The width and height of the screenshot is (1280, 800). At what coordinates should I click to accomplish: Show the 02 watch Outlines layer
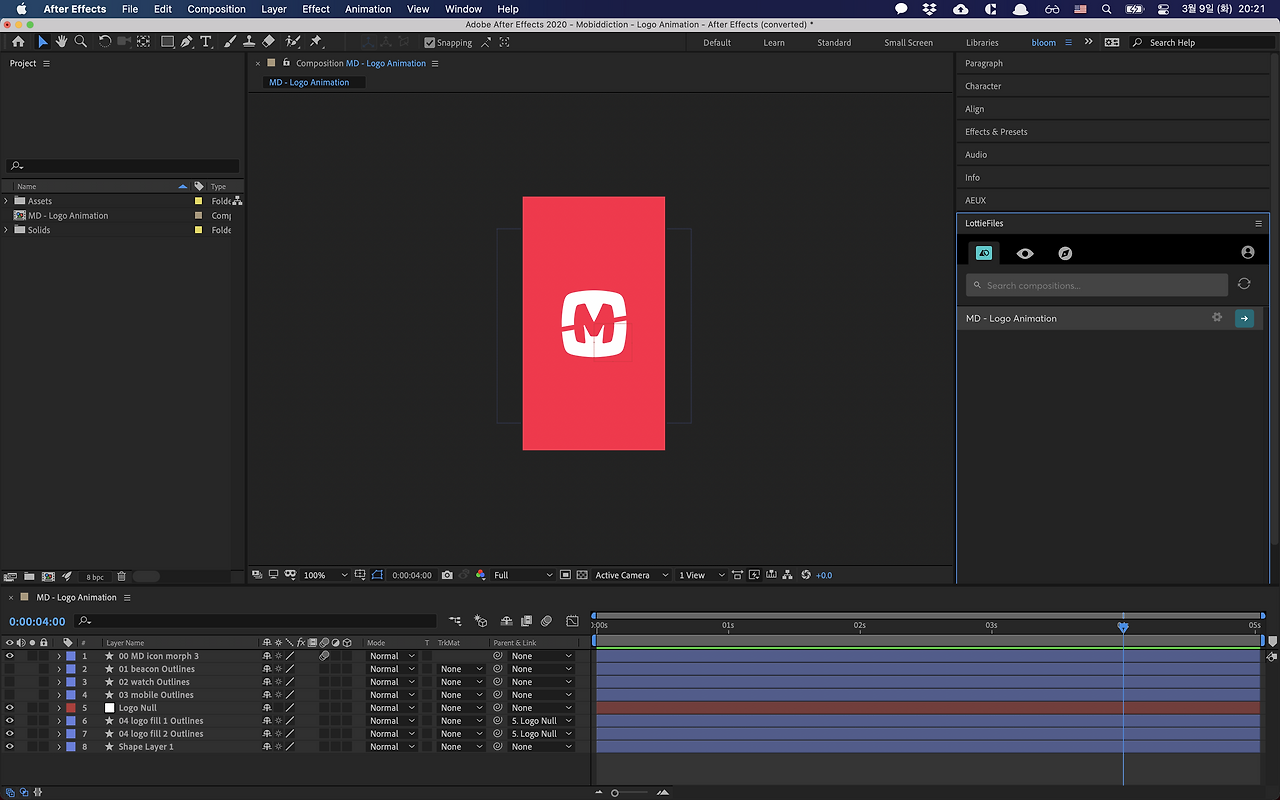tap(10, 682)
